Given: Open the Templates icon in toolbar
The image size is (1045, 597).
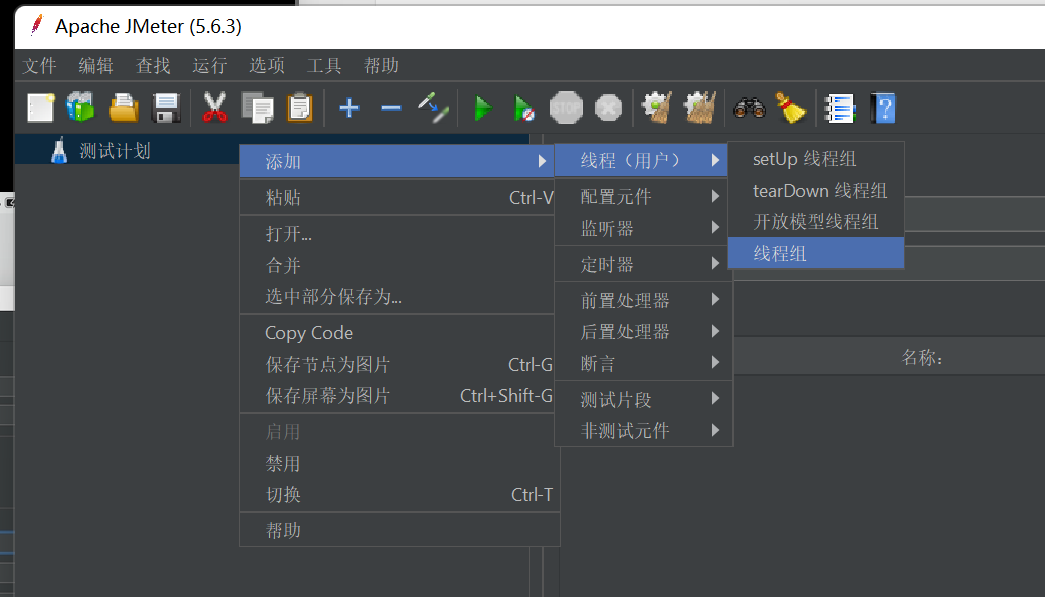Looking at the screenshot, I should [x=81, y=107].
